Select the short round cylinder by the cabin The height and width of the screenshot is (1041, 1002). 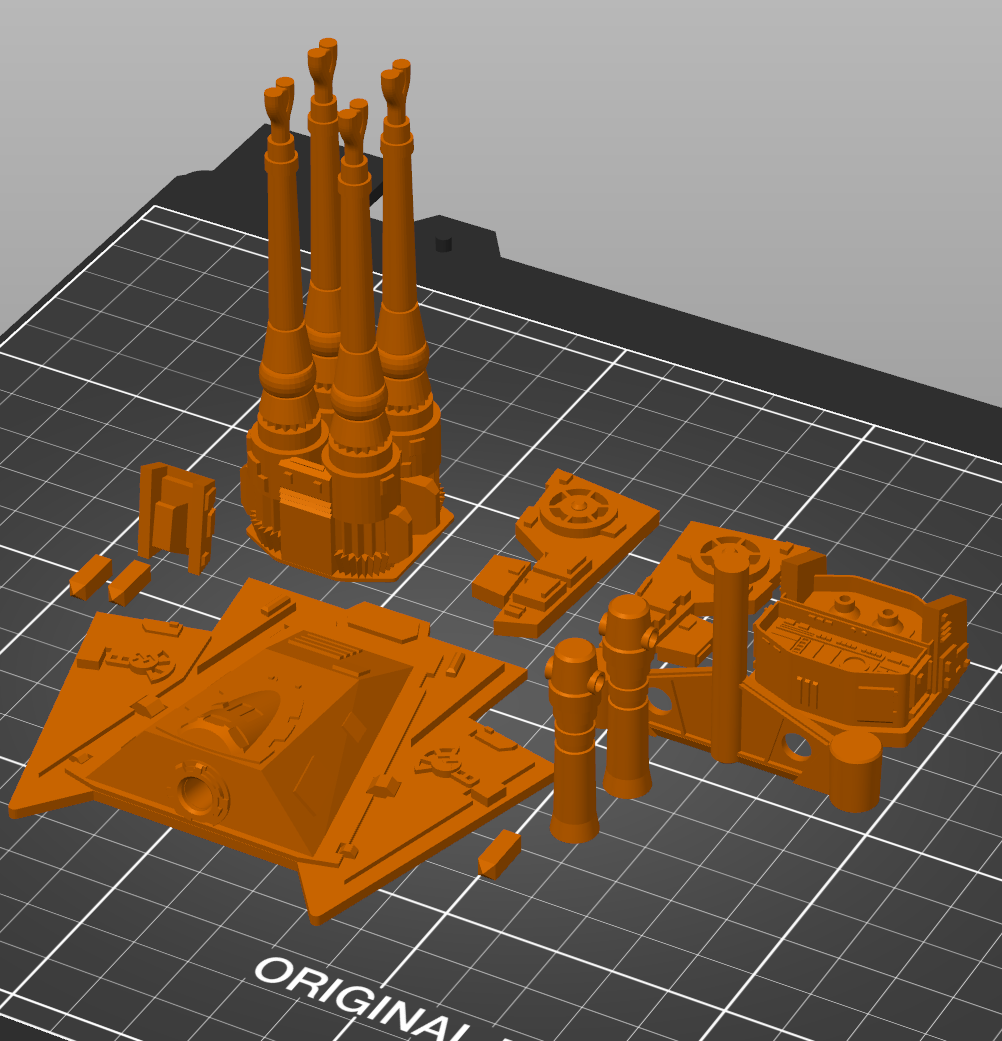855,771
